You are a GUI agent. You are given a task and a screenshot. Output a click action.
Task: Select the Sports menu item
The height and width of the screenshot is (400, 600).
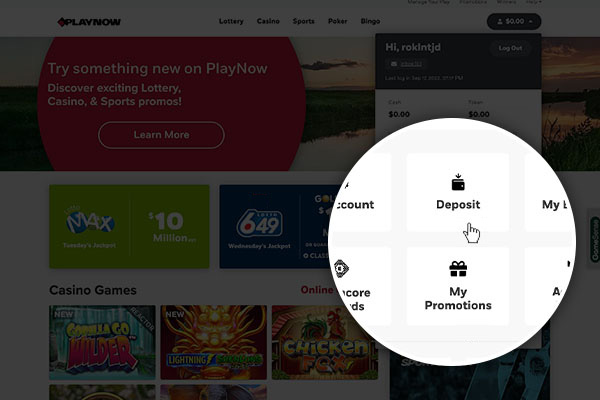303,21
